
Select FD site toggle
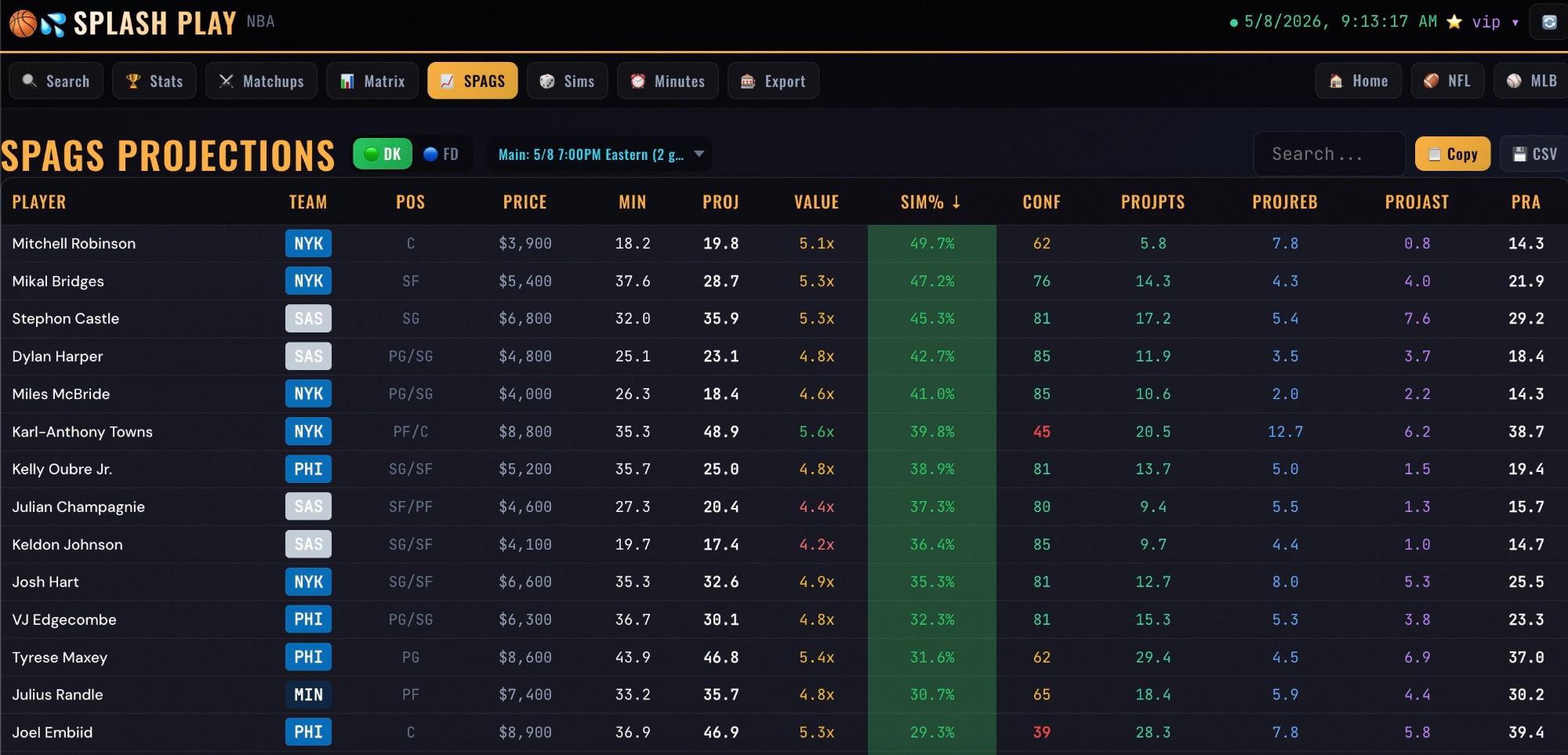click(441, 154)
